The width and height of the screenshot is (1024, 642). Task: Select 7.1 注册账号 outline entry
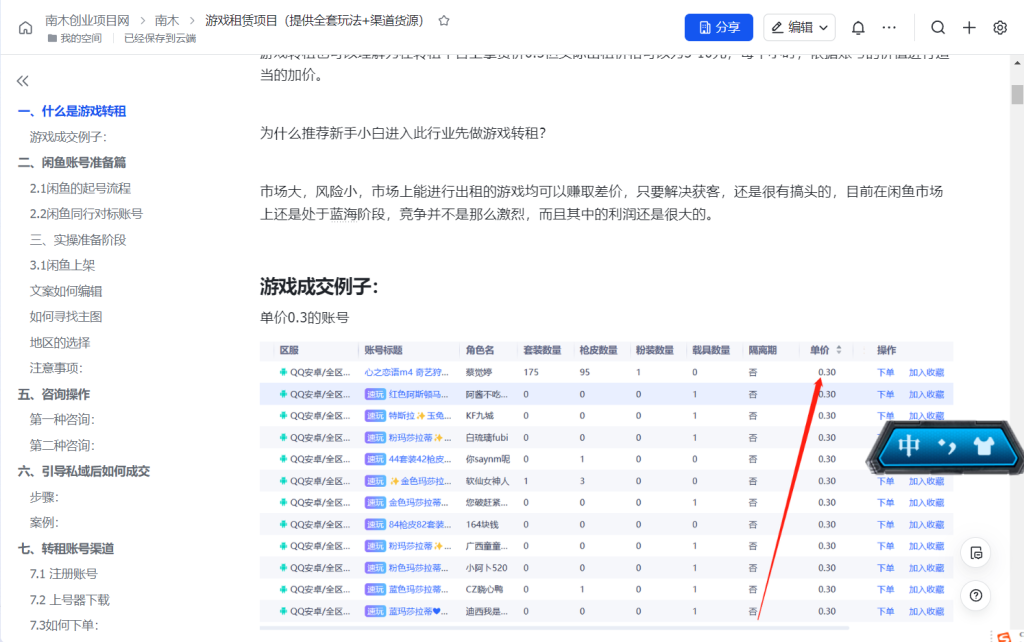64,574
